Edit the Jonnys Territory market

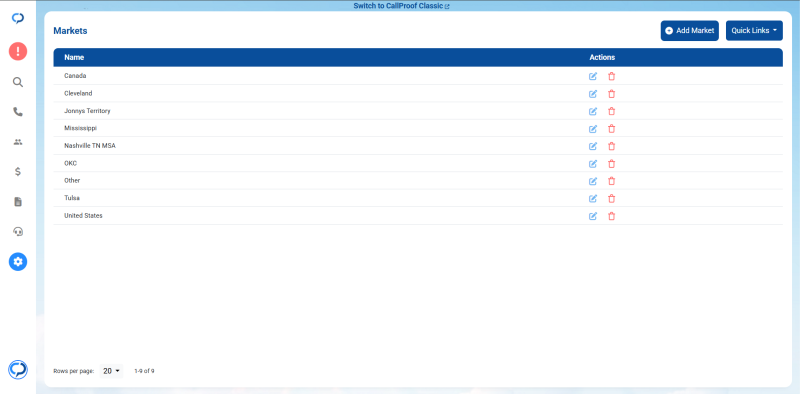(593, 111)
